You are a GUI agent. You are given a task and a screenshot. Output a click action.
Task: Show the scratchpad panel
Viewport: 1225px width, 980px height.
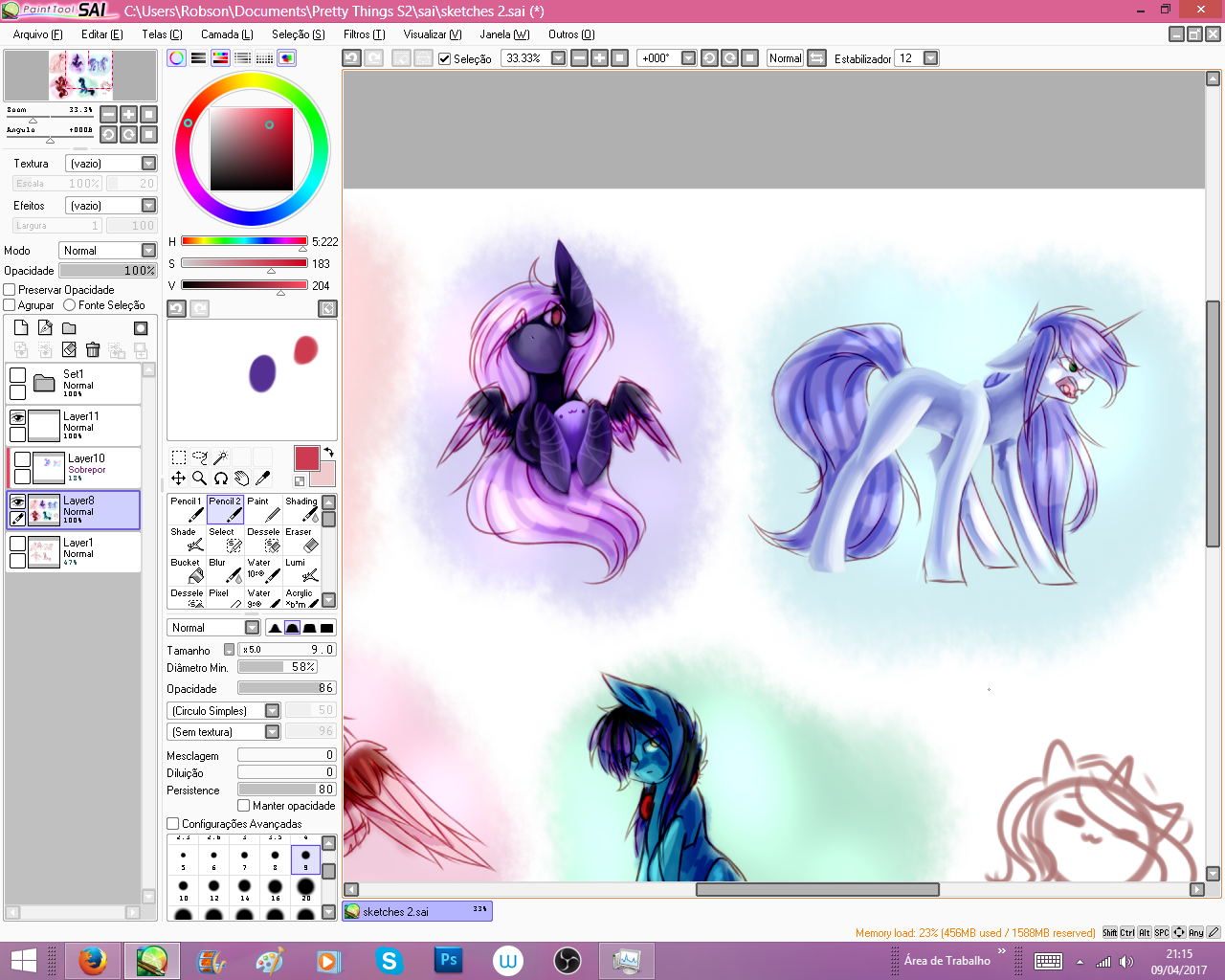286,58
